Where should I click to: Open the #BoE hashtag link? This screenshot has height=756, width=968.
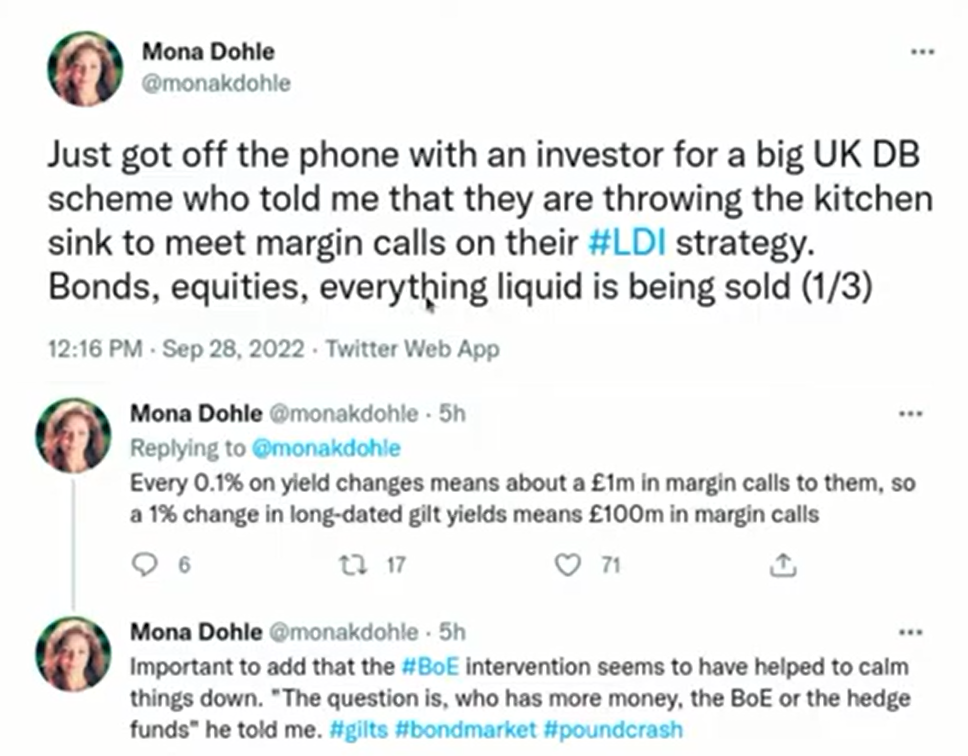pyautogui.click(x=430, y=667)
